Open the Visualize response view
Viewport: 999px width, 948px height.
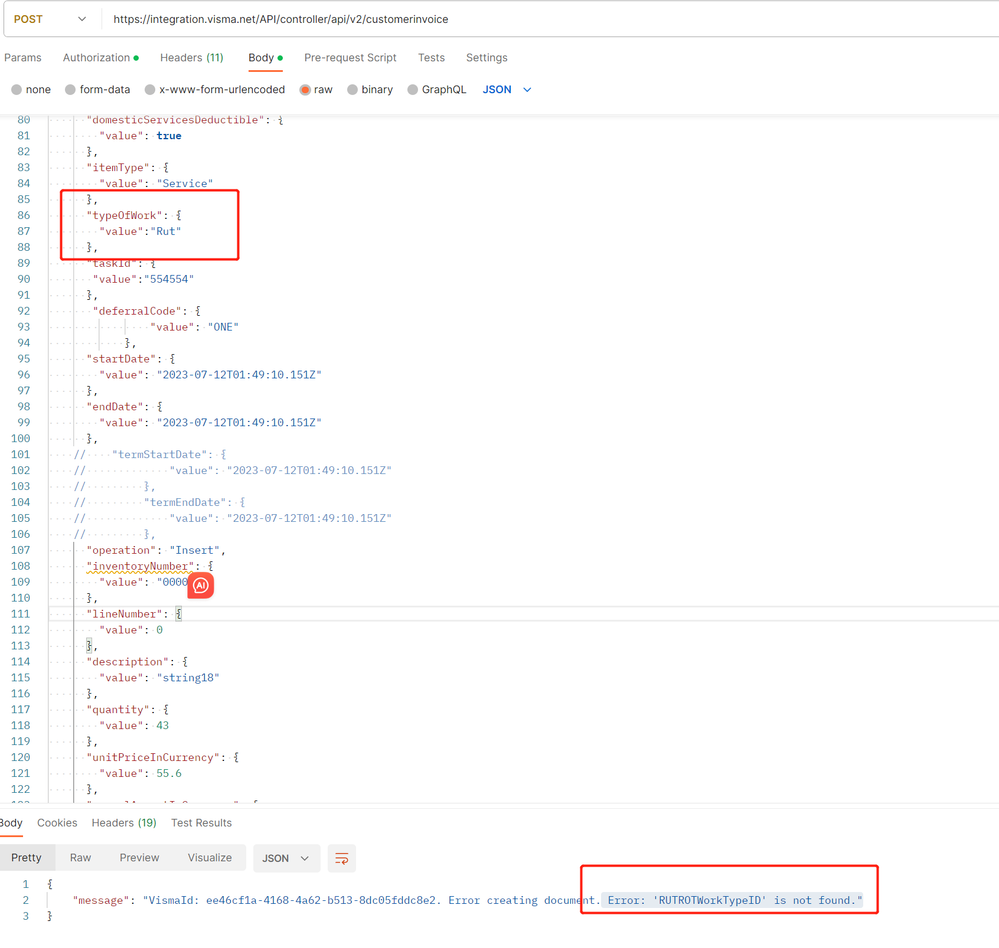(x=210, y=858)
